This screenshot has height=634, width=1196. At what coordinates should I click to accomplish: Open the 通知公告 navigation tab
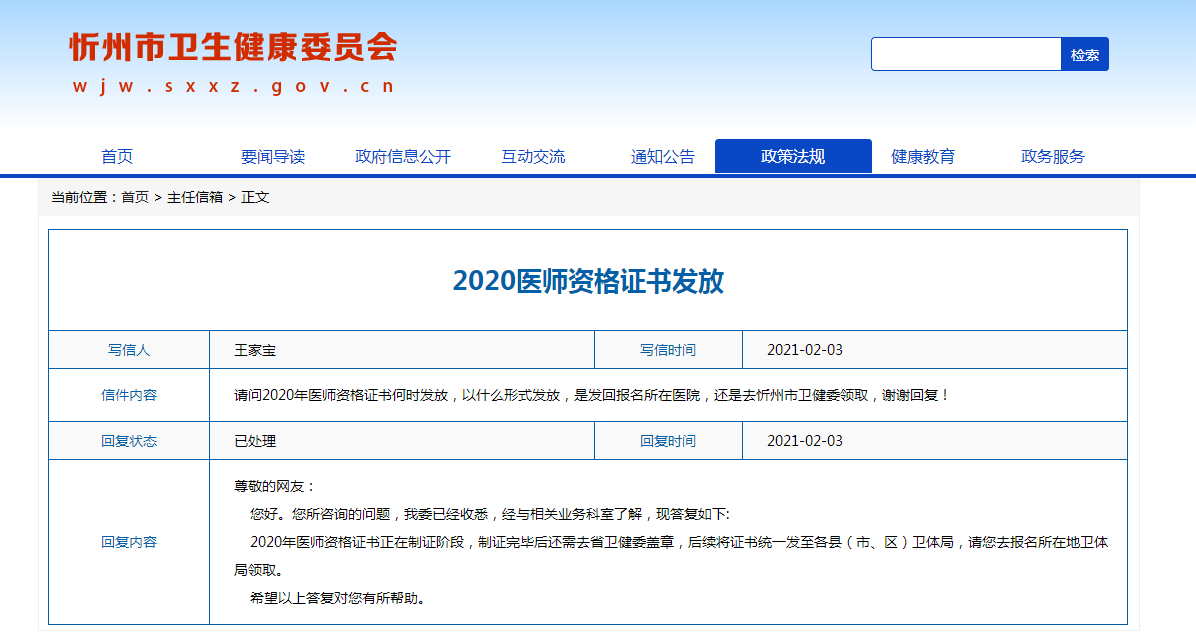pyautogui.click(x=662, y=155)
